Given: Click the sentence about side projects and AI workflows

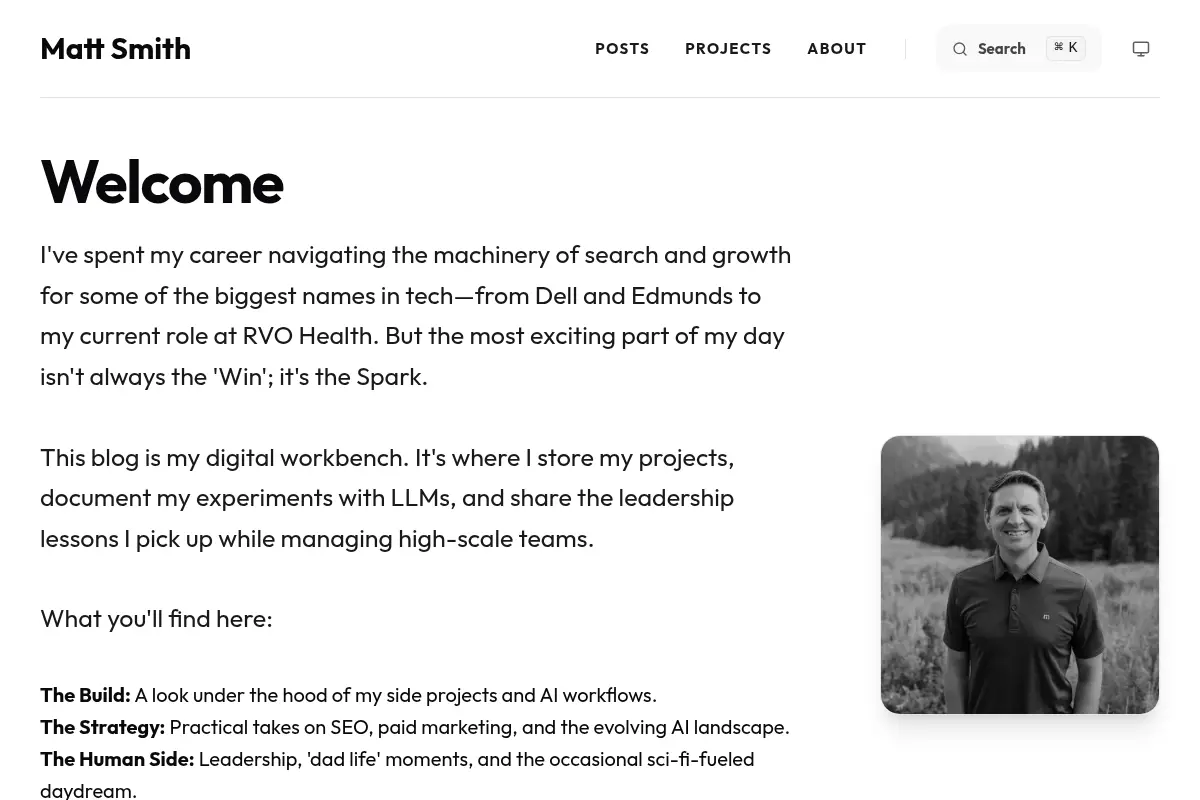Looking at the screenshot, I should [x=396, y=695].
